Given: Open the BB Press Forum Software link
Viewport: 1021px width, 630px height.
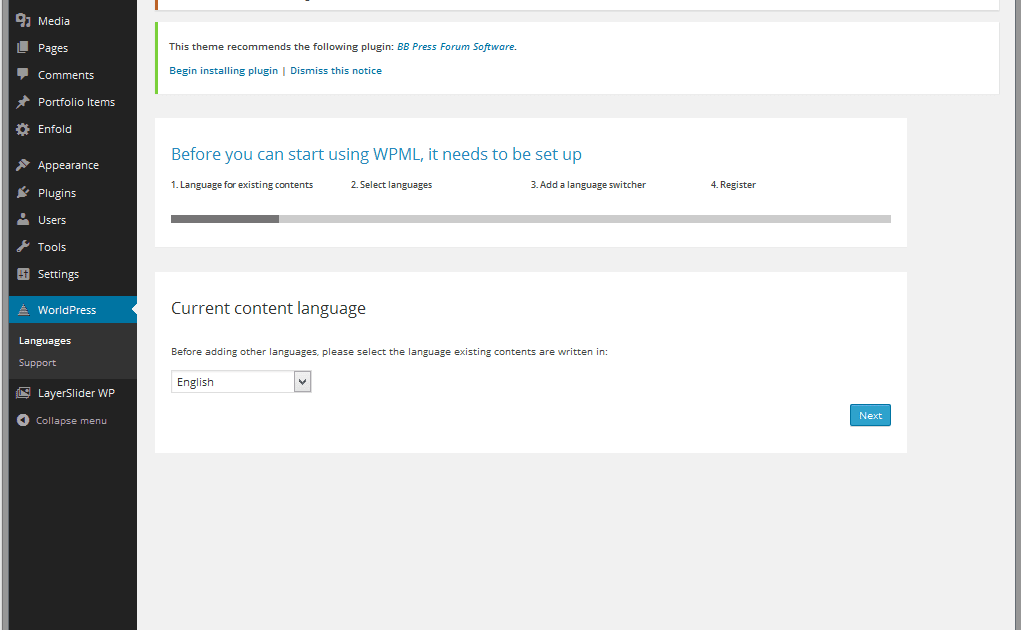Looking at the screenshot, I should (456, 47).
